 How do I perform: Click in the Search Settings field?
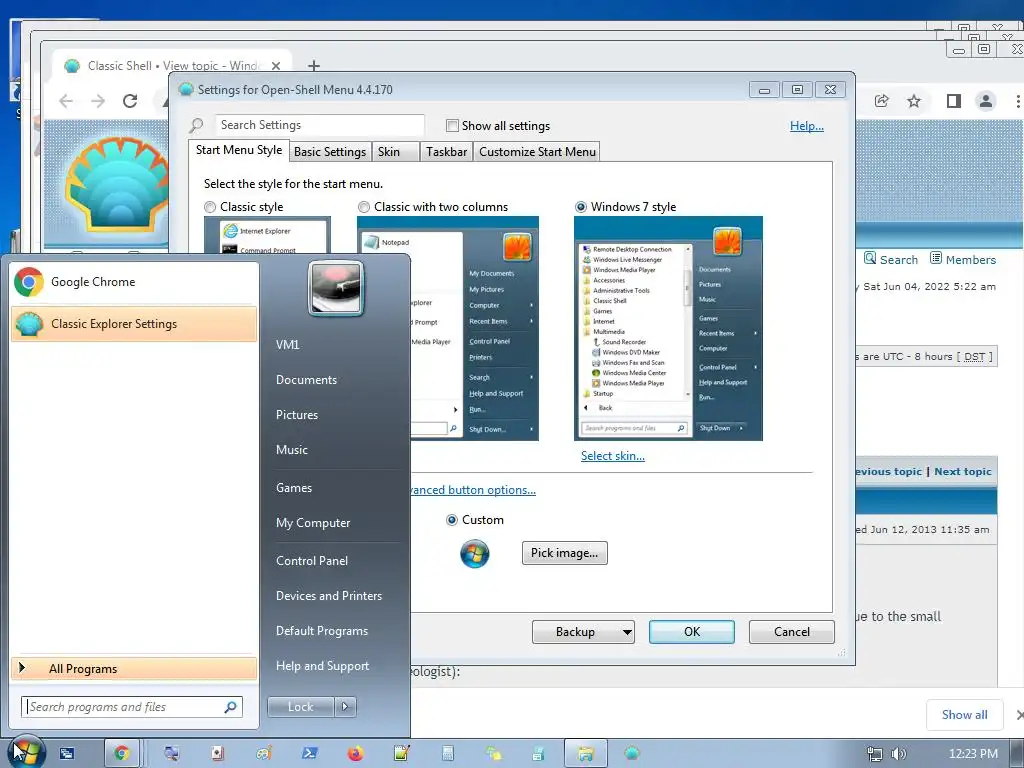tap(320, 125)
